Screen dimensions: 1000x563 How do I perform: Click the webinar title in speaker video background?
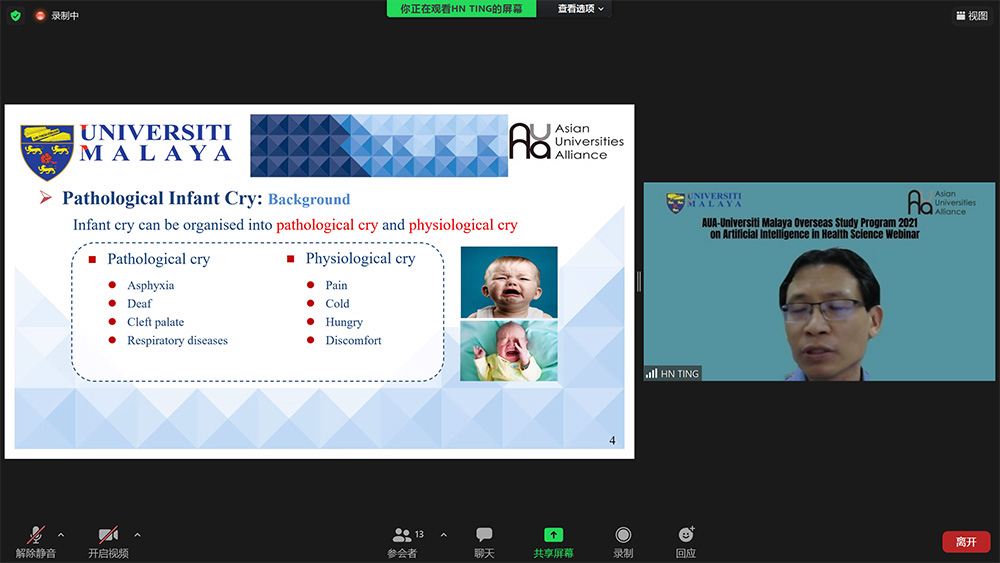coord(810,228)
